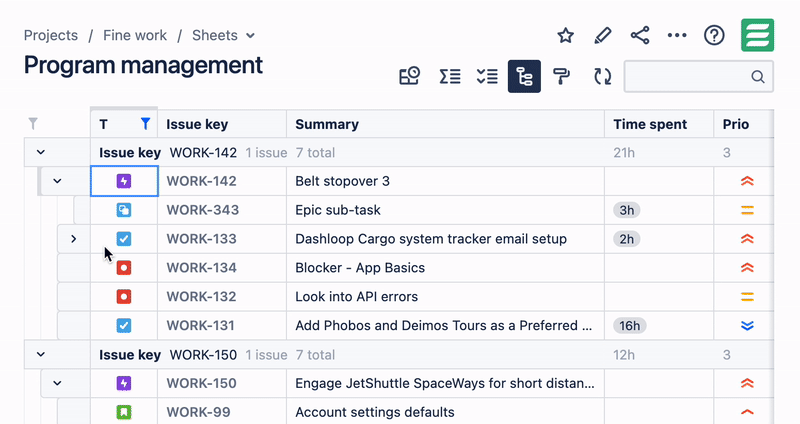Collapse the WORK-150 issue key group

41,355
